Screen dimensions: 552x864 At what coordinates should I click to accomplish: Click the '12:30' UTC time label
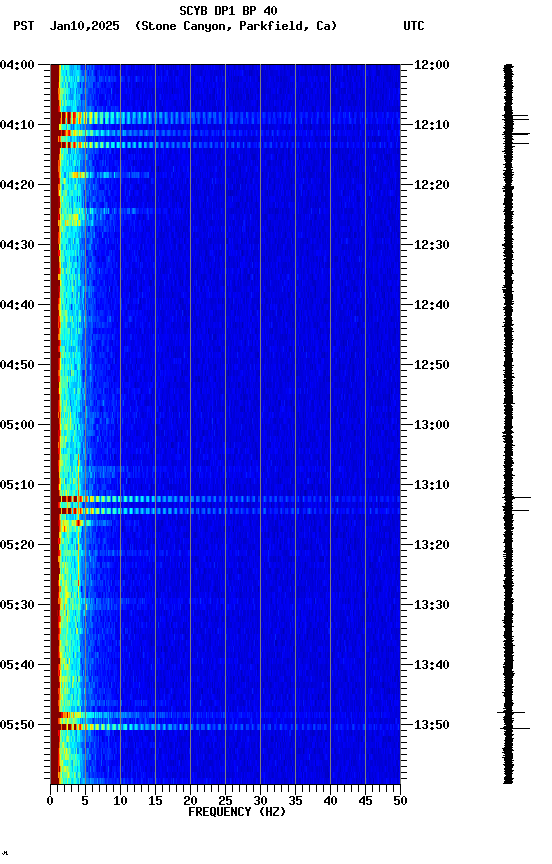432,245
